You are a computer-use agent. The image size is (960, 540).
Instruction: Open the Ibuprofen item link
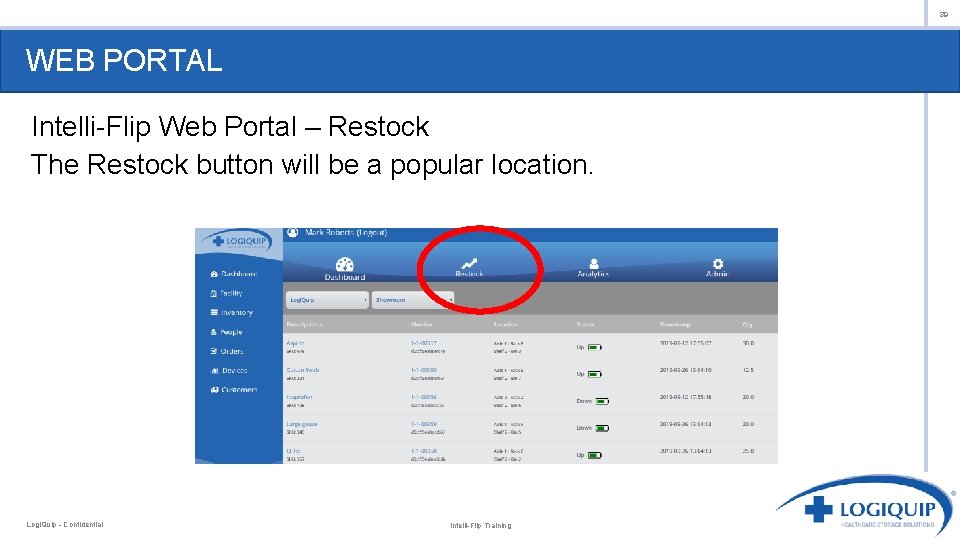[x=299, y=397]
